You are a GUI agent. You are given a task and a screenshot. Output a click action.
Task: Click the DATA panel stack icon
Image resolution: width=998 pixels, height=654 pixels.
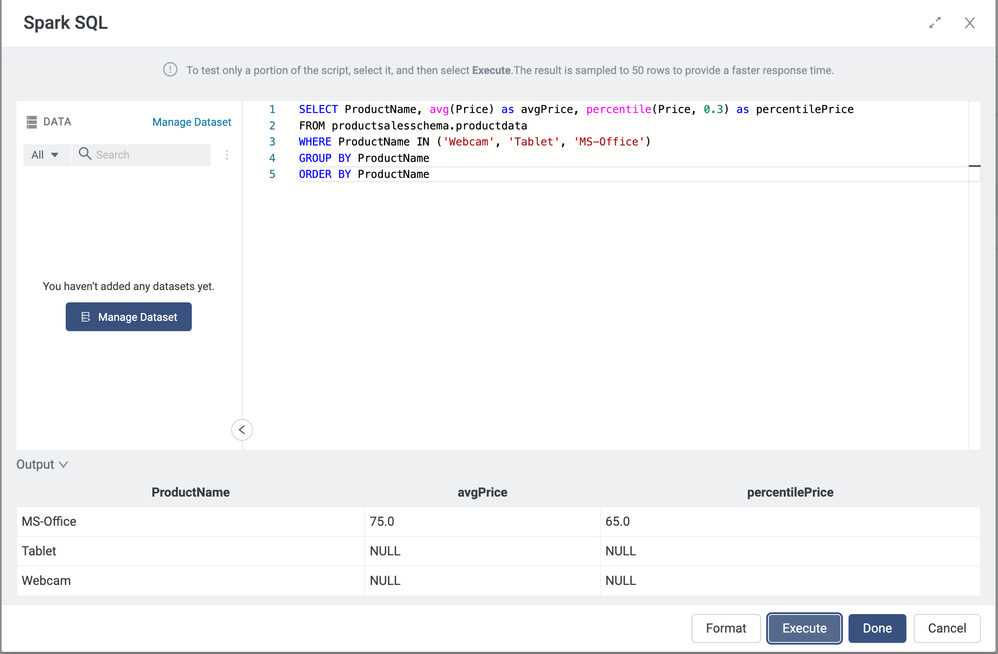click(32, 122)
